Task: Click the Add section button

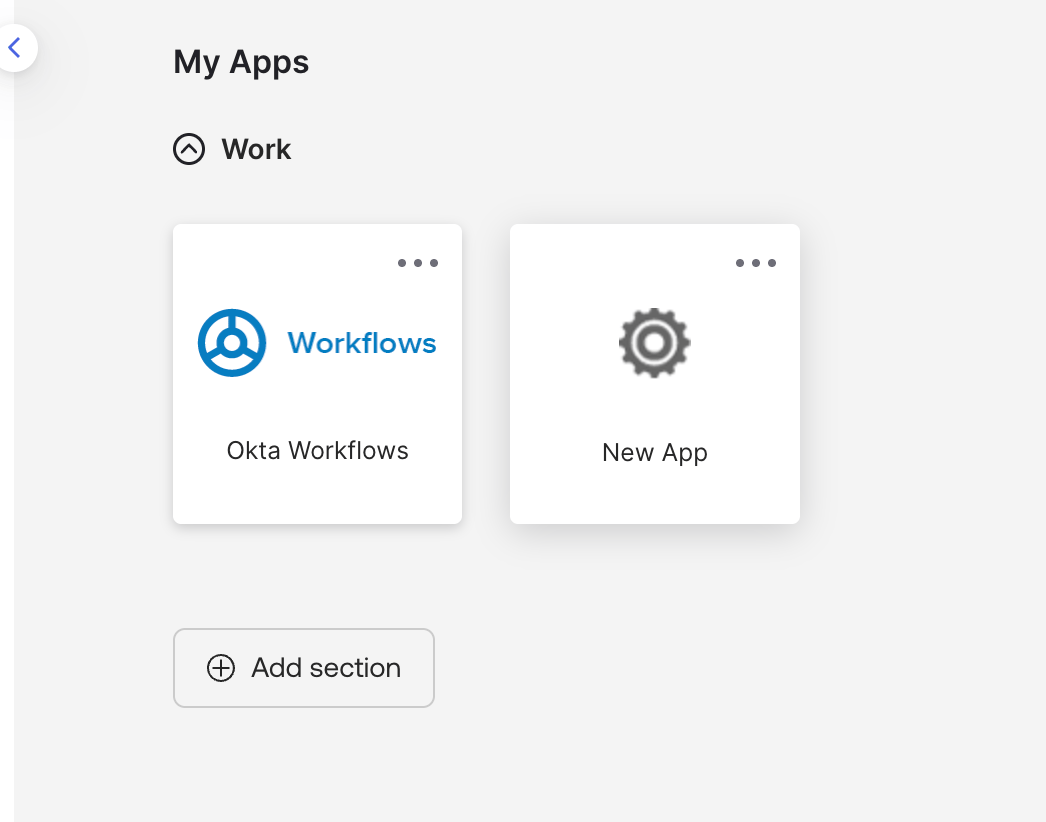Action: click(304, 668)
